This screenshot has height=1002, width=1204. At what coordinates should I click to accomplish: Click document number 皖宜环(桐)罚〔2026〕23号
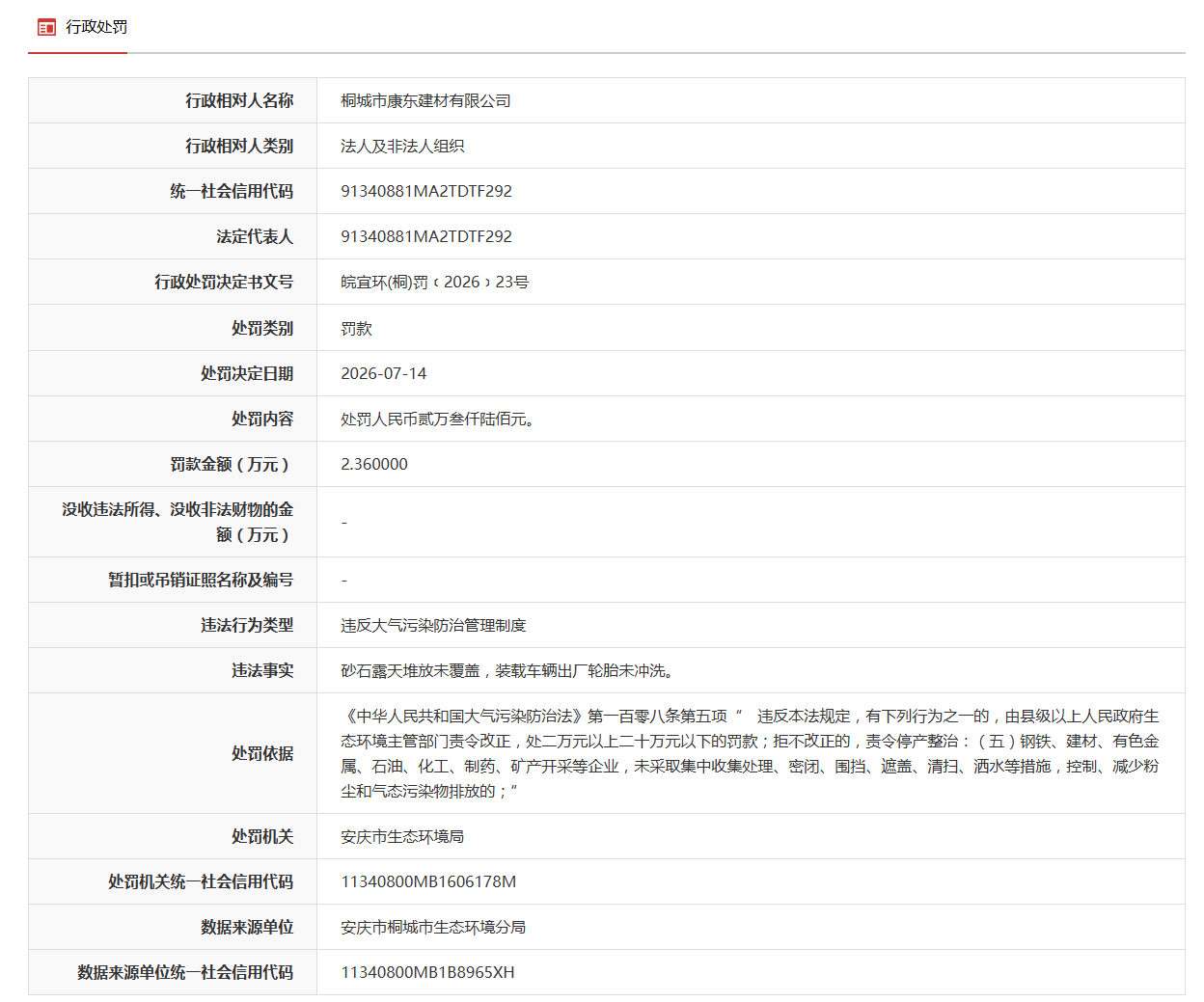pyautogui.click(x=435, y=282)
